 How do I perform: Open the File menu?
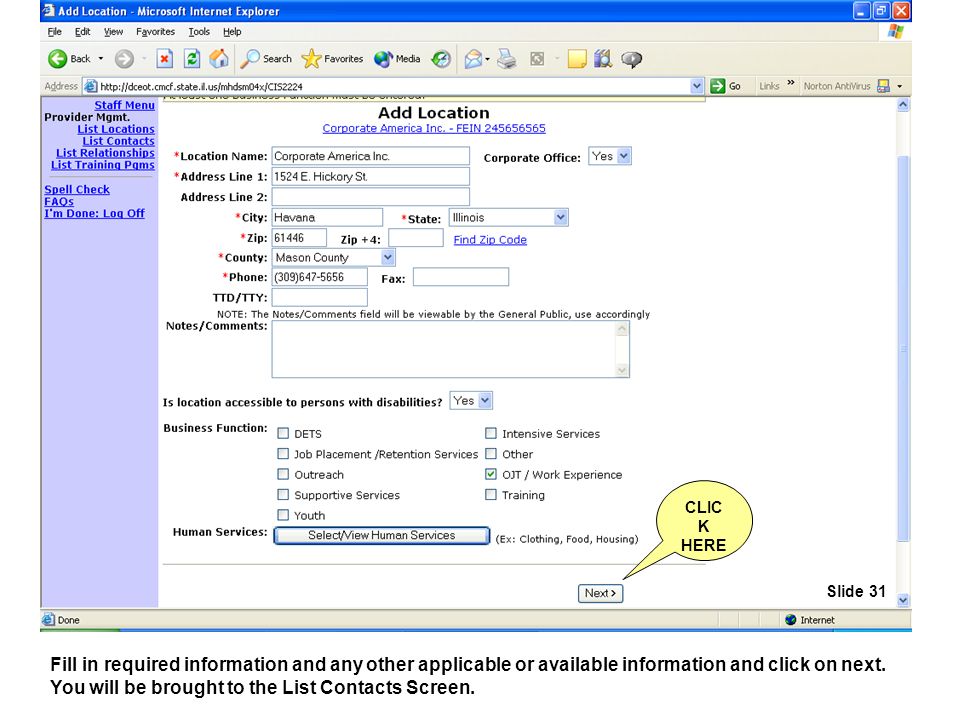tap(54, 32)
